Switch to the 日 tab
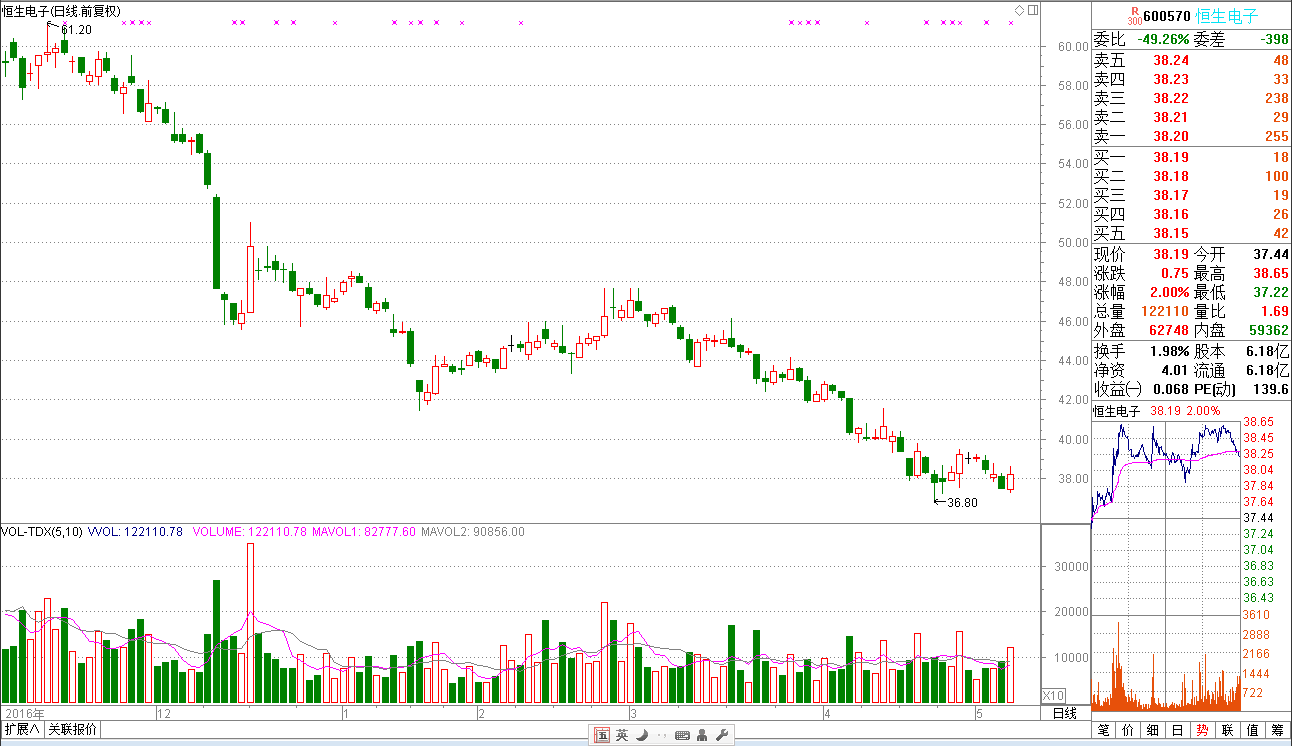 point(1178,730)
